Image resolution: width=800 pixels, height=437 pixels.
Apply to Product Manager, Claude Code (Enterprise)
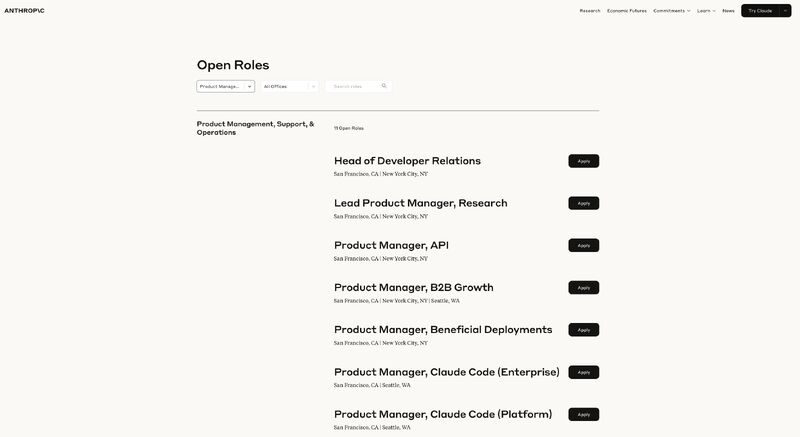[584, 372]
